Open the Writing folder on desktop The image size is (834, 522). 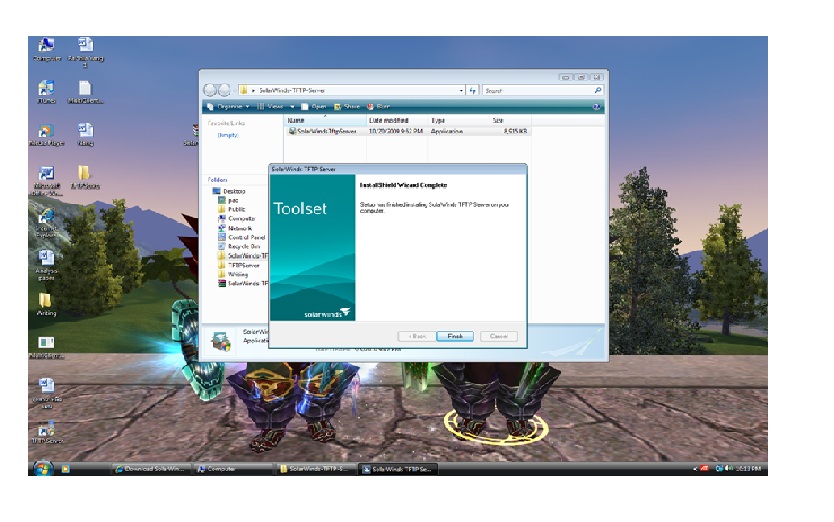click(x=47, y=304)
